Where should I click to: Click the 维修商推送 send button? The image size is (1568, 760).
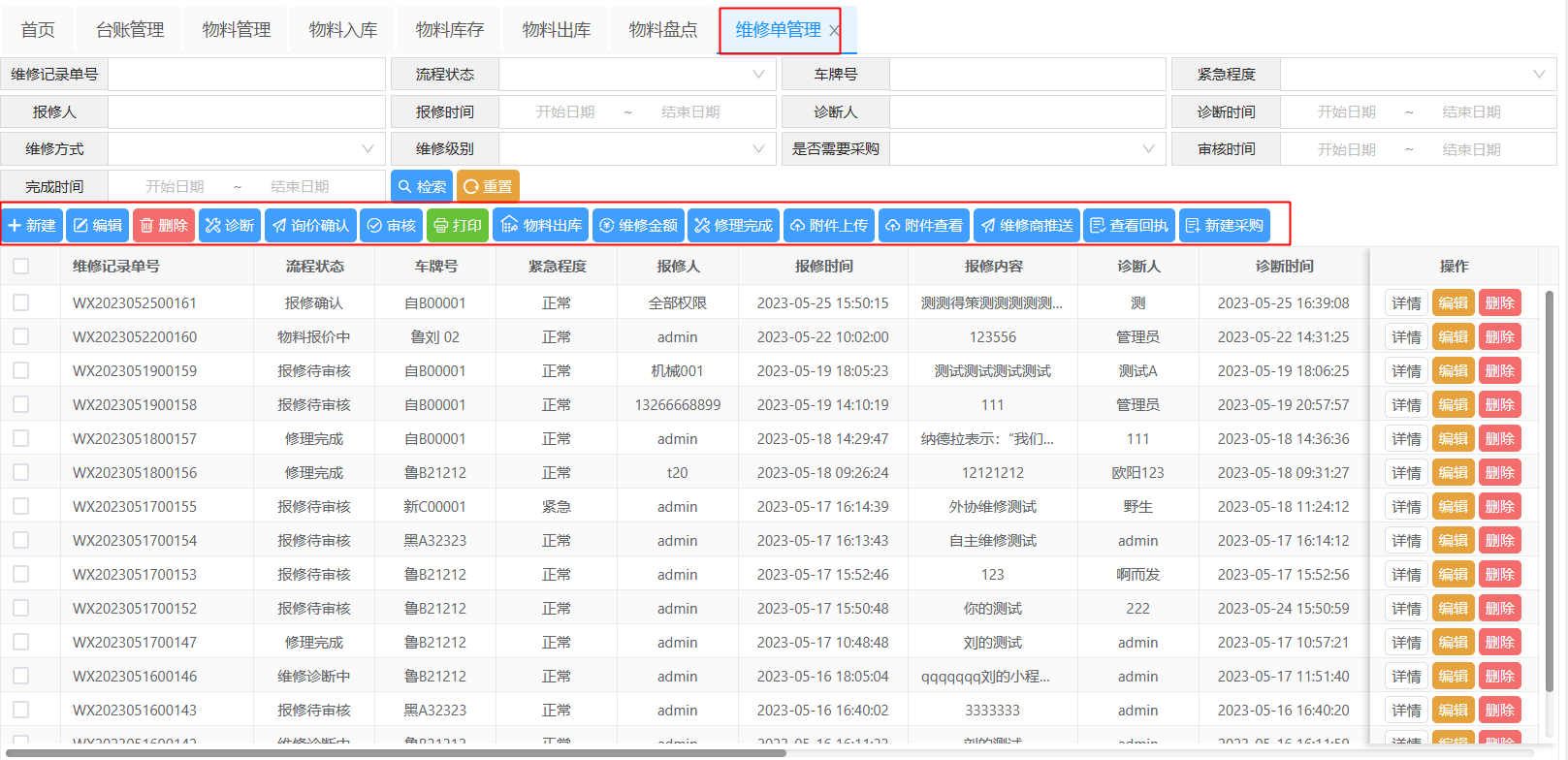(x=1027, y=226)
